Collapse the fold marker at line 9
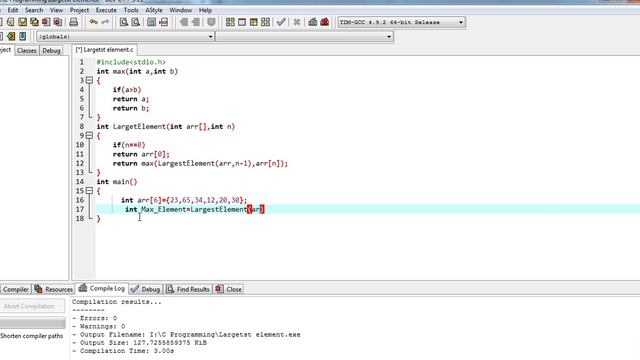Viewport: 640px width, 360px height. point(89,136)
